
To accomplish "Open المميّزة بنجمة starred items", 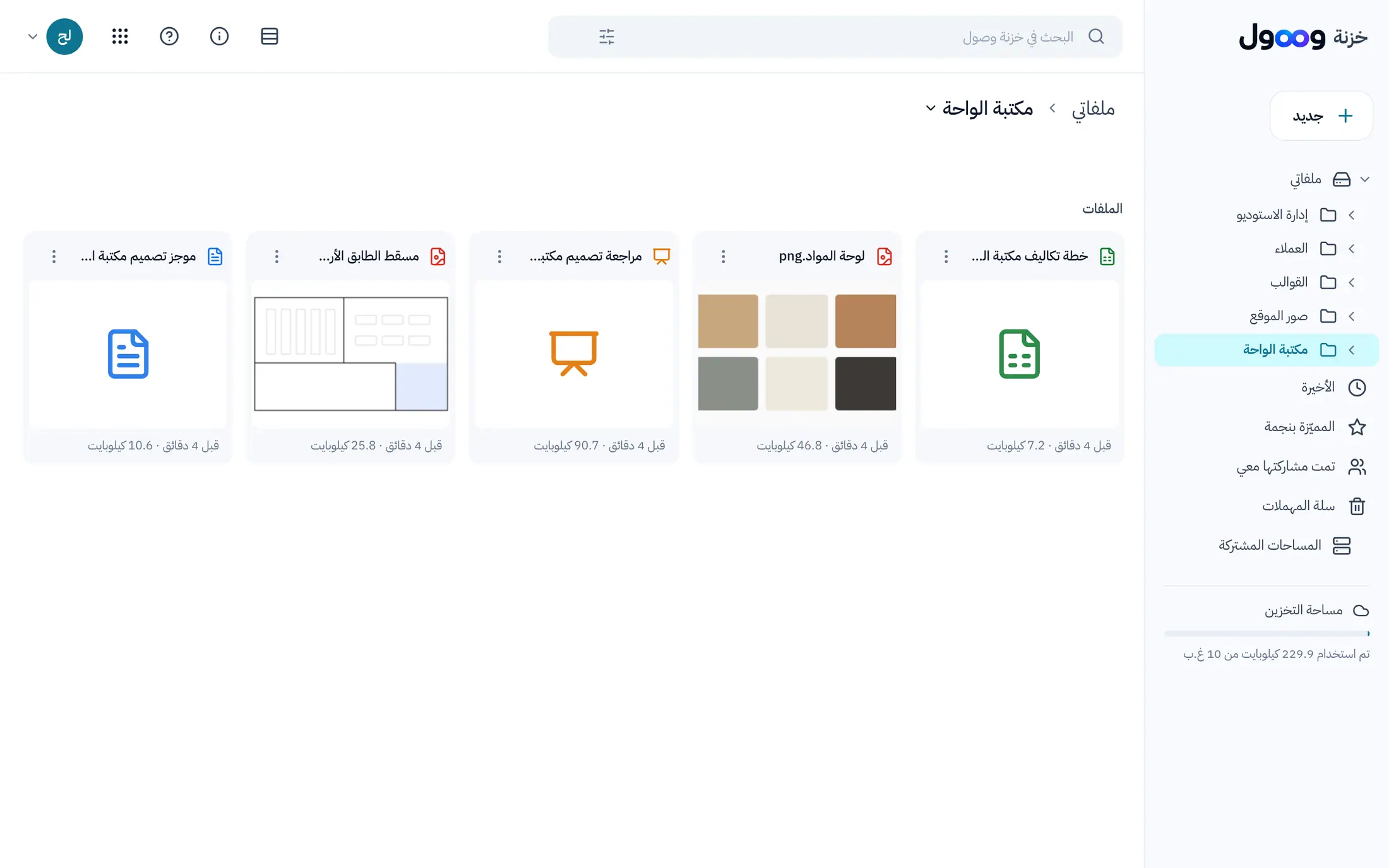I will pyautogui.click(x=1267, y=427).
